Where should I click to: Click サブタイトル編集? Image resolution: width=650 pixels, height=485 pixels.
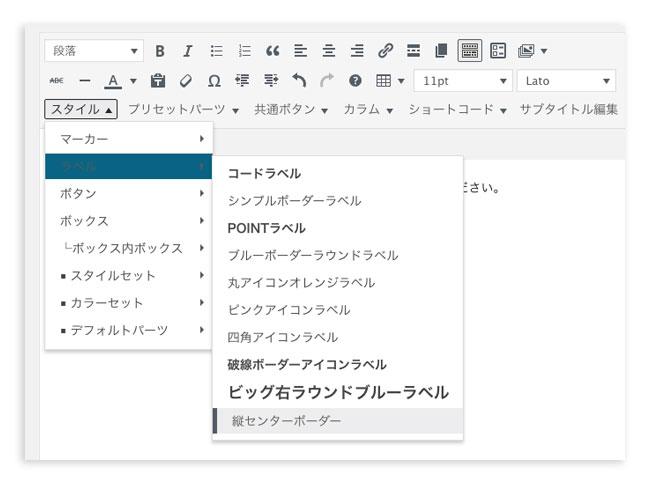tap(568, 109)
